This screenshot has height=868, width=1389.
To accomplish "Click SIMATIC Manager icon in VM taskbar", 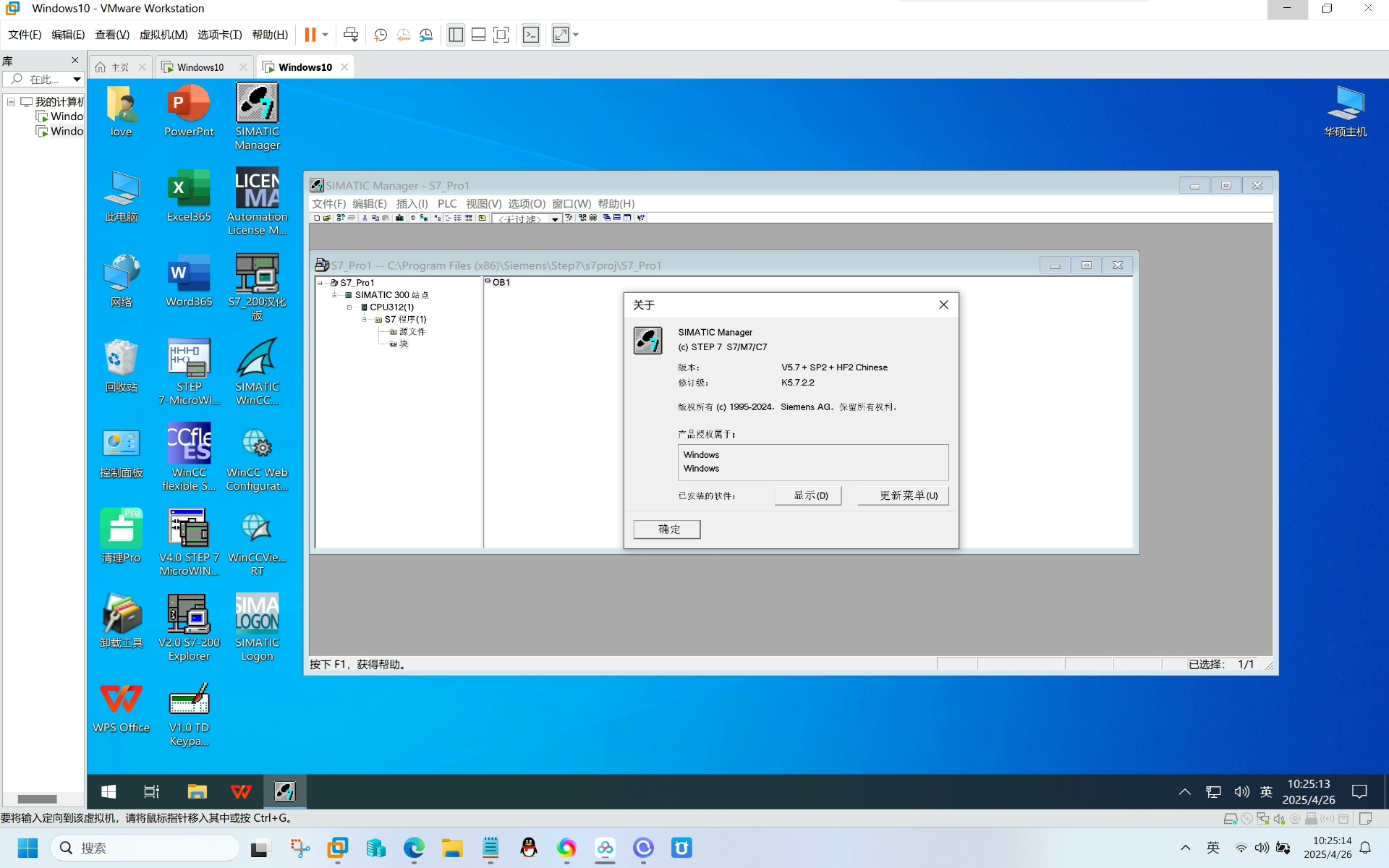I will click(284, 791).
